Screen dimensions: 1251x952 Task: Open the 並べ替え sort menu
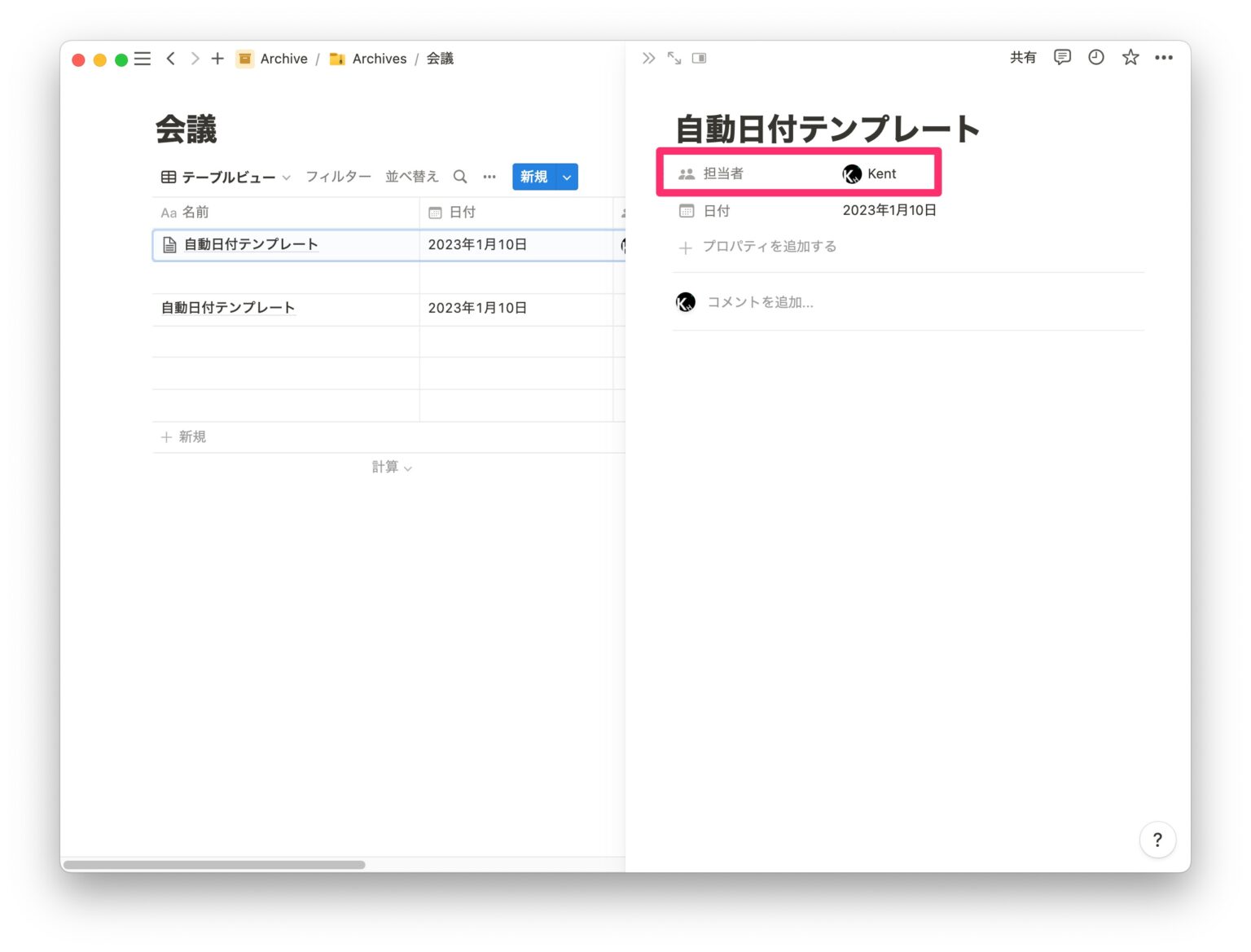click(x=411, y=177)
